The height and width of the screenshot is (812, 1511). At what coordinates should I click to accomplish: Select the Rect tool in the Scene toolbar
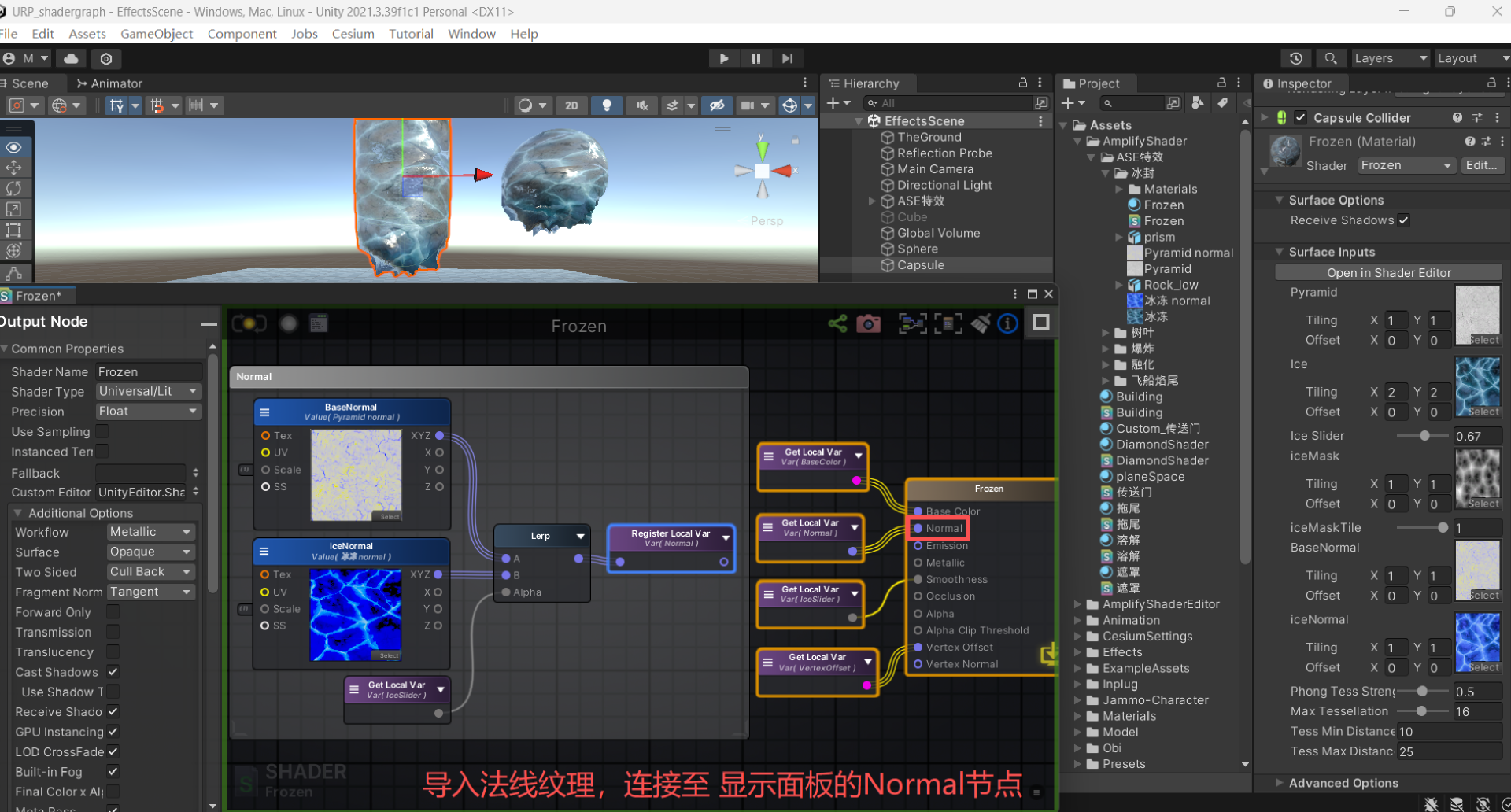click(14, 230)
